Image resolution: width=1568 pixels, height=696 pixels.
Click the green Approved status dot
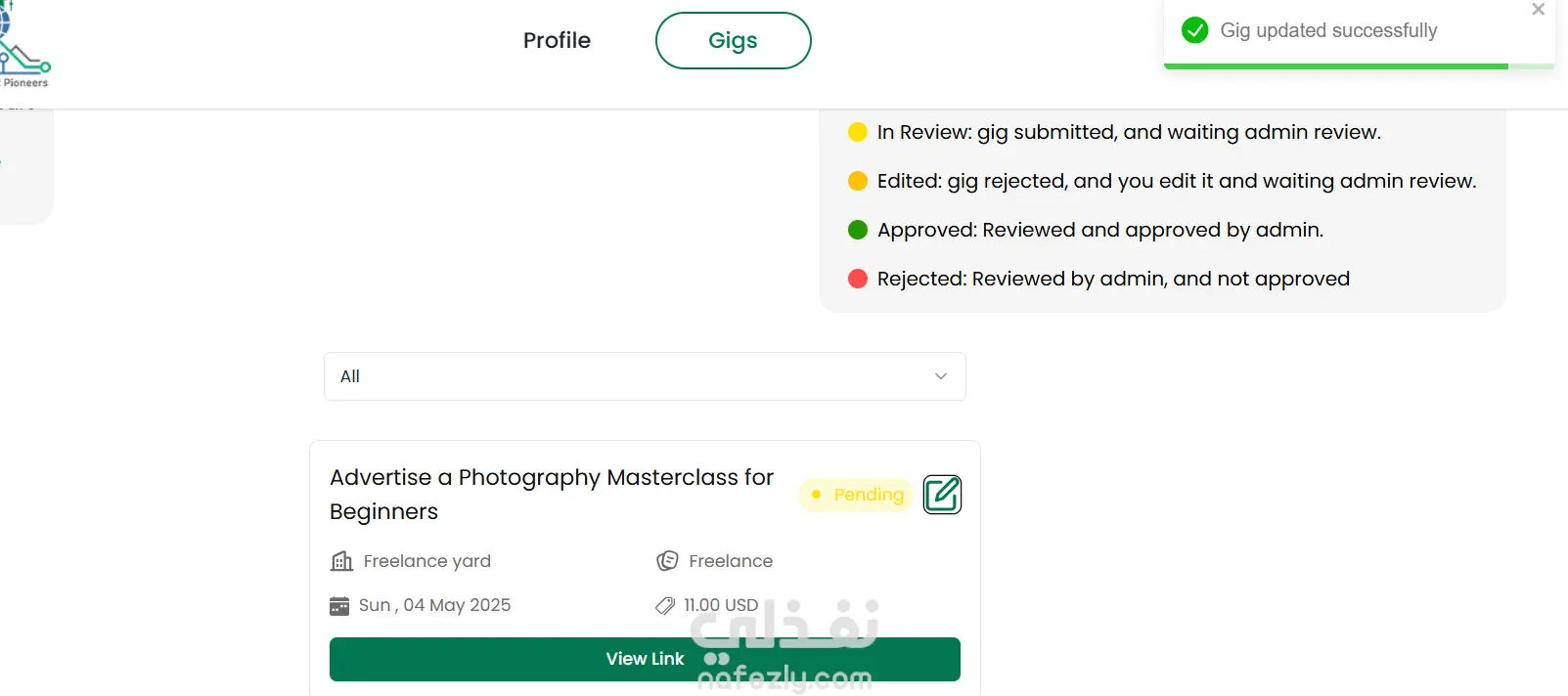coord(858,230)
